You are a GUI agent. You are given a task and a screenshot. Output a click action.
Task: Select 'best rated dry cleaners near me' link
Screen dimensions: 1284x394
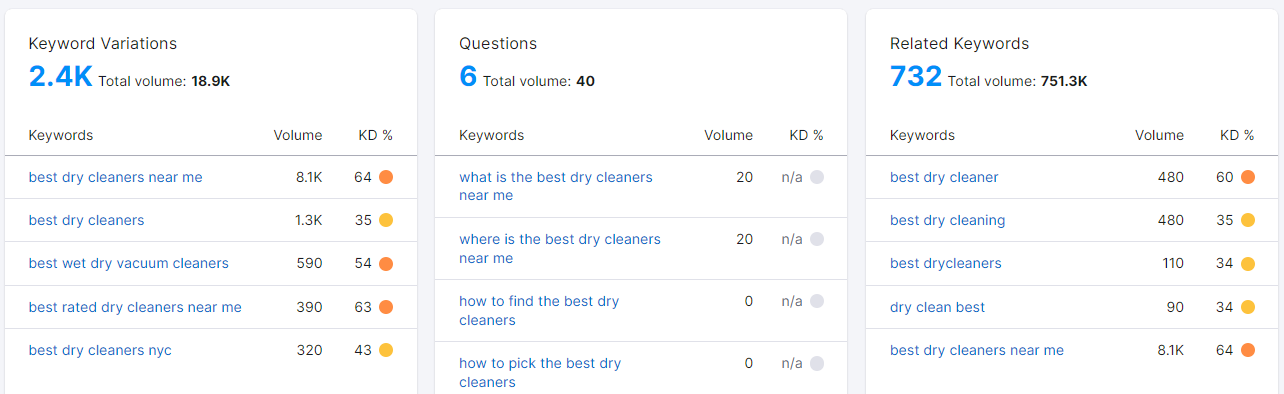point(135,307)
